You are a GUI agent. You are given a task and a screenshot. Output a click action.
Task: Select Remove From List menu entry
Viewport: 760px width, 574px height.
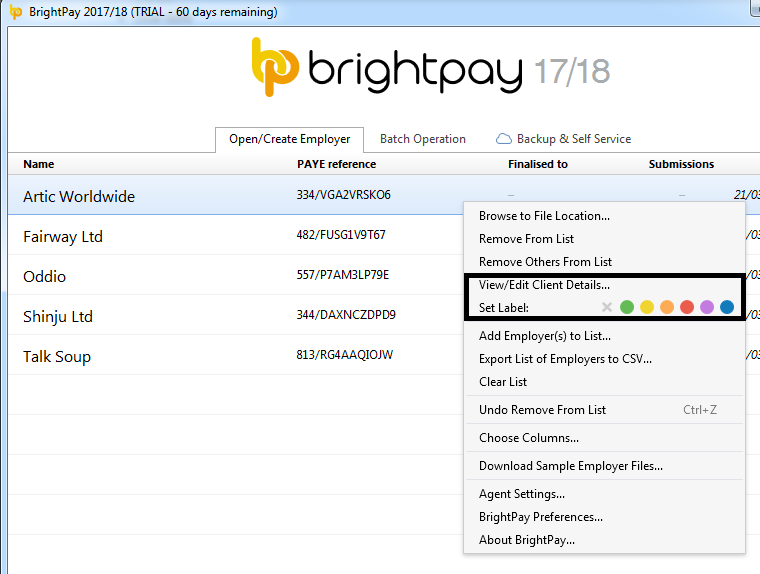point(604,239)
